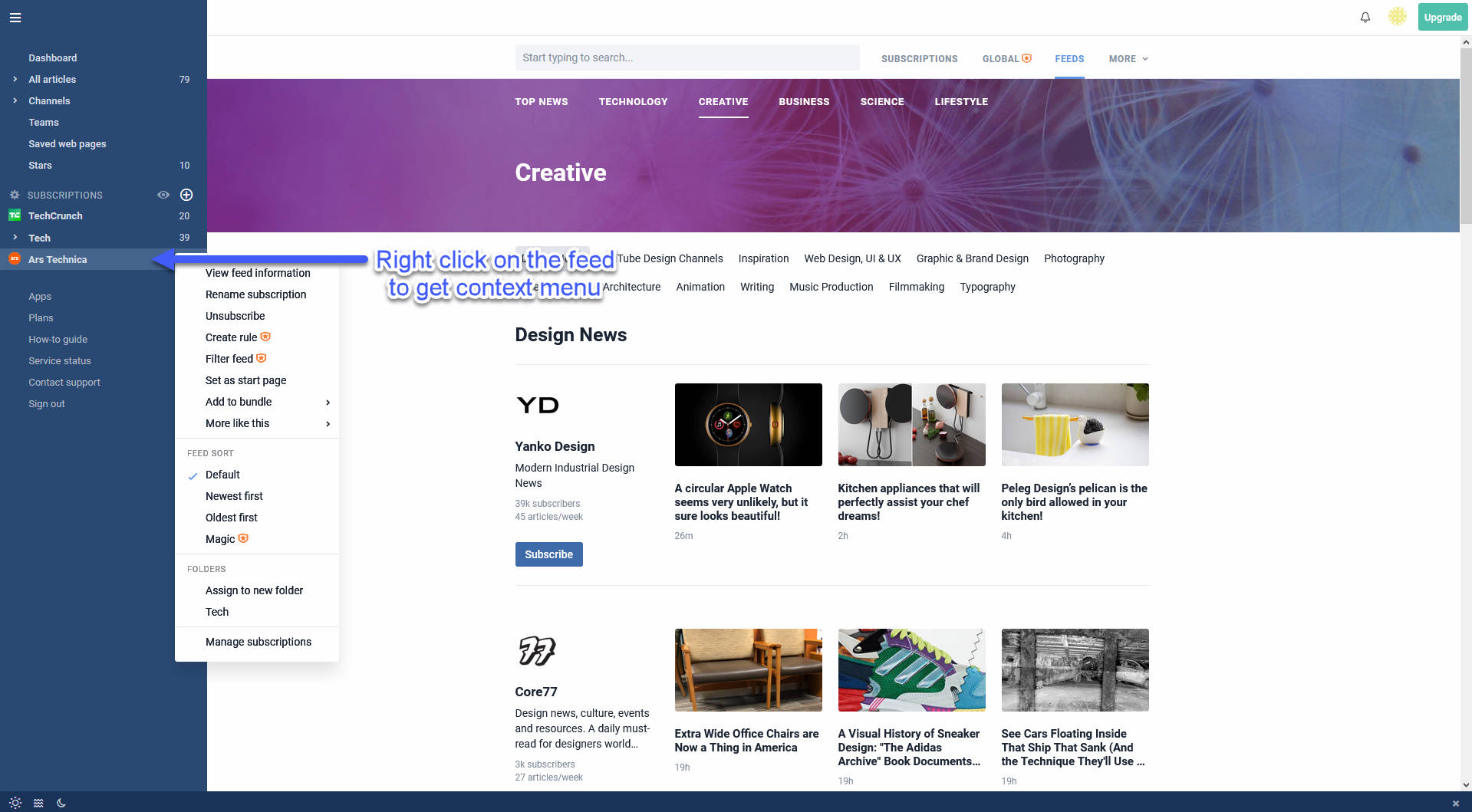Open the subscriptions settings gear icon
The image size is (1472, 812).
click(13, 195)
